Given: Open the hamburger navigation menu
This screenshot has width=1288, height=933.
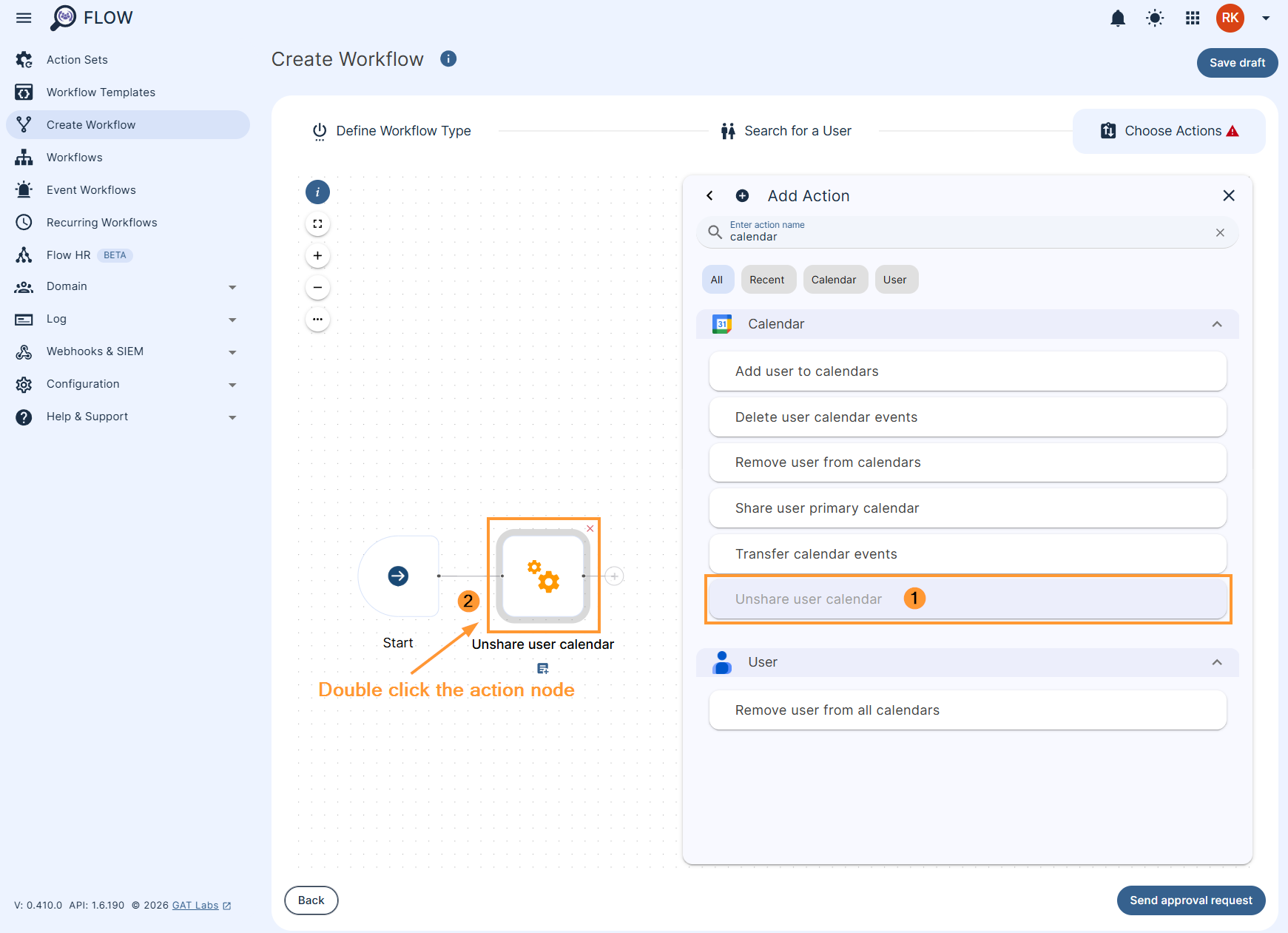Looking at the screenshot, I should (23, 18).
